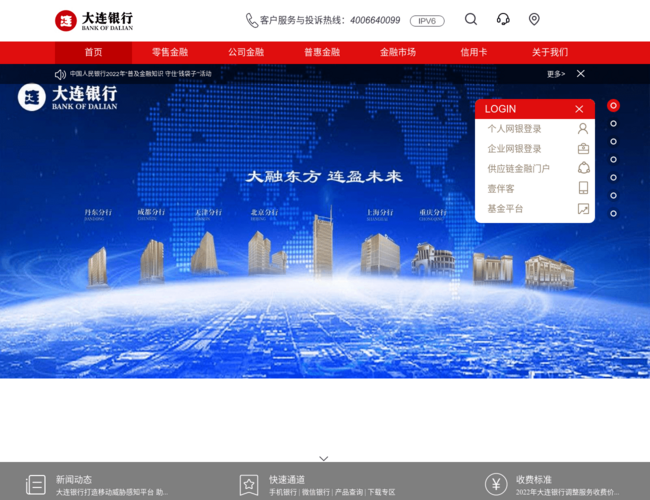Screen dimensions: 650x500
Task: Go to 关于我们 menu tab
Action: pyautogui.click(x=550, y=52)
